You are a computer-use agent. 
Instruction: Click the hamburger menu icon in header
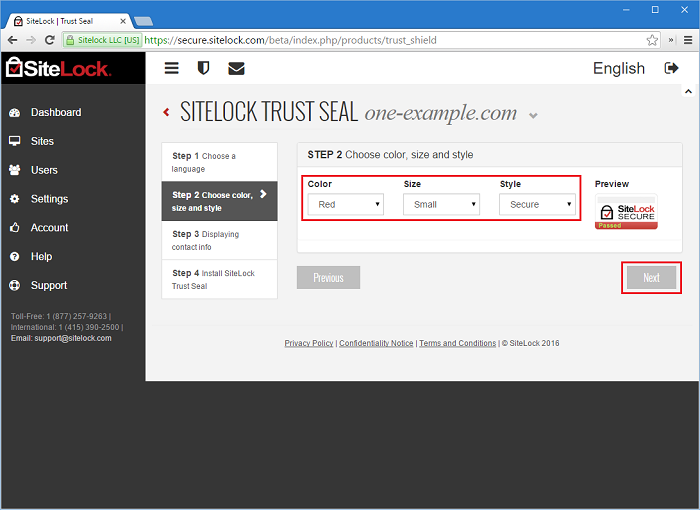171,68
